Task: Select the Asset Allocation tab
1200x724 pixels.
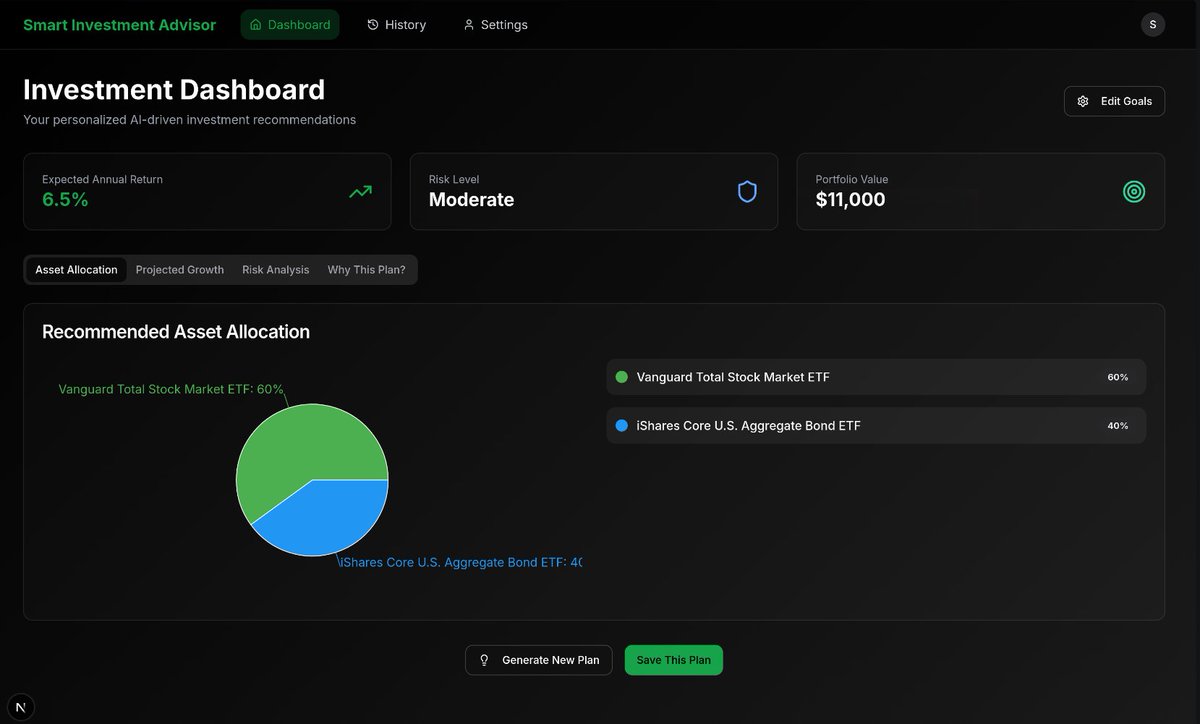Action: (76, 270)
